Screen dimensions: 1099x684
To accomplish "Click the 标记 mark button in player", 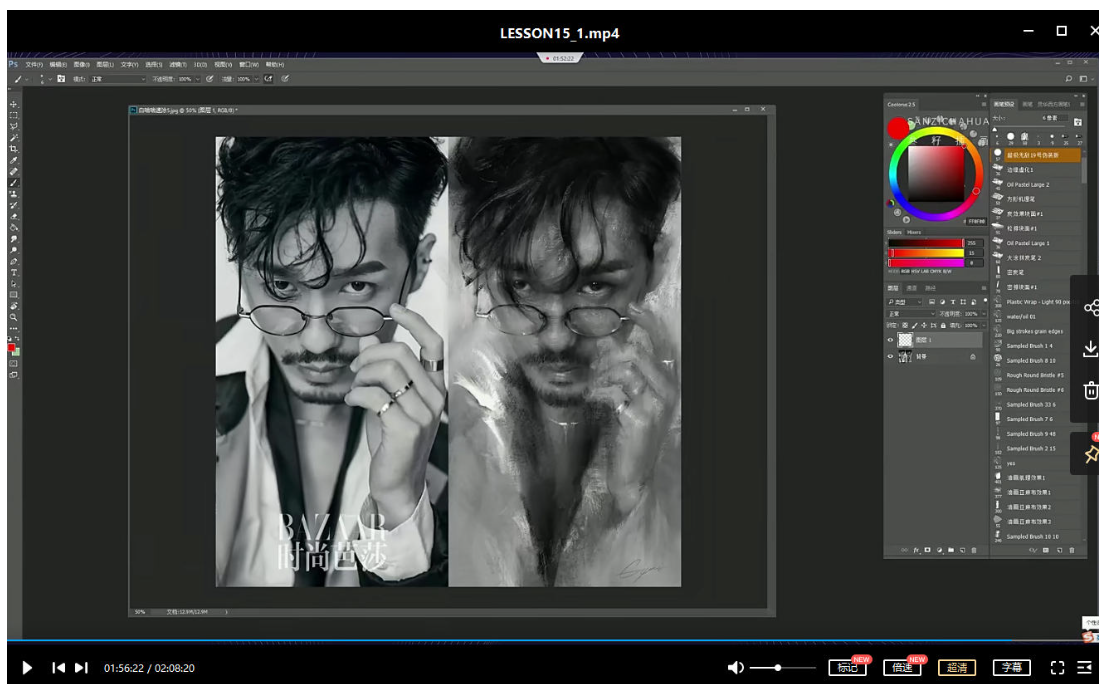I will tap(847, 667).
